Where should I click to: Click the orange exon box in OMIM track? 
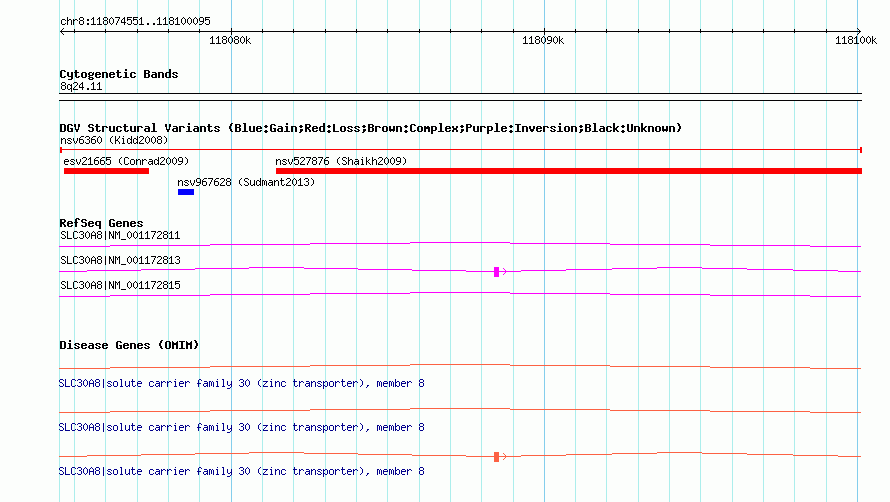tap(497, 457)
